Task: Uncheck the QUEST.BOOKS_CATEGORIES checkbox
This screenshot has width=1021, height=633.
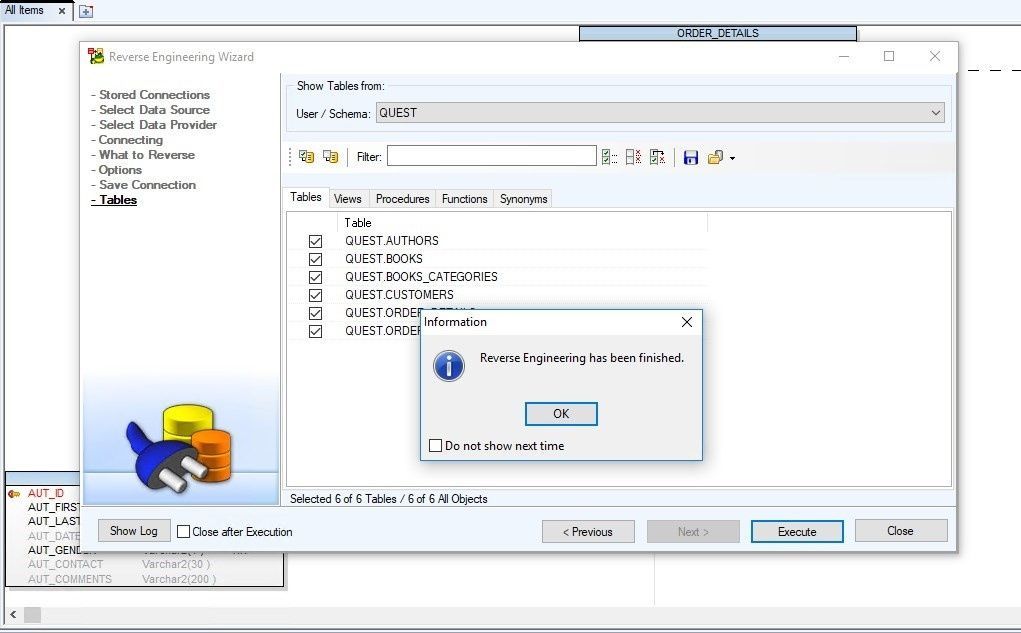Action: (315, 277)
